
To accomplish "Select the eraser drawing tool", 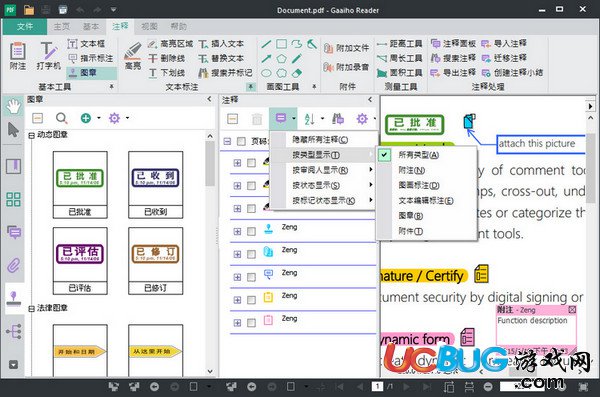I will tap(297, 73).
